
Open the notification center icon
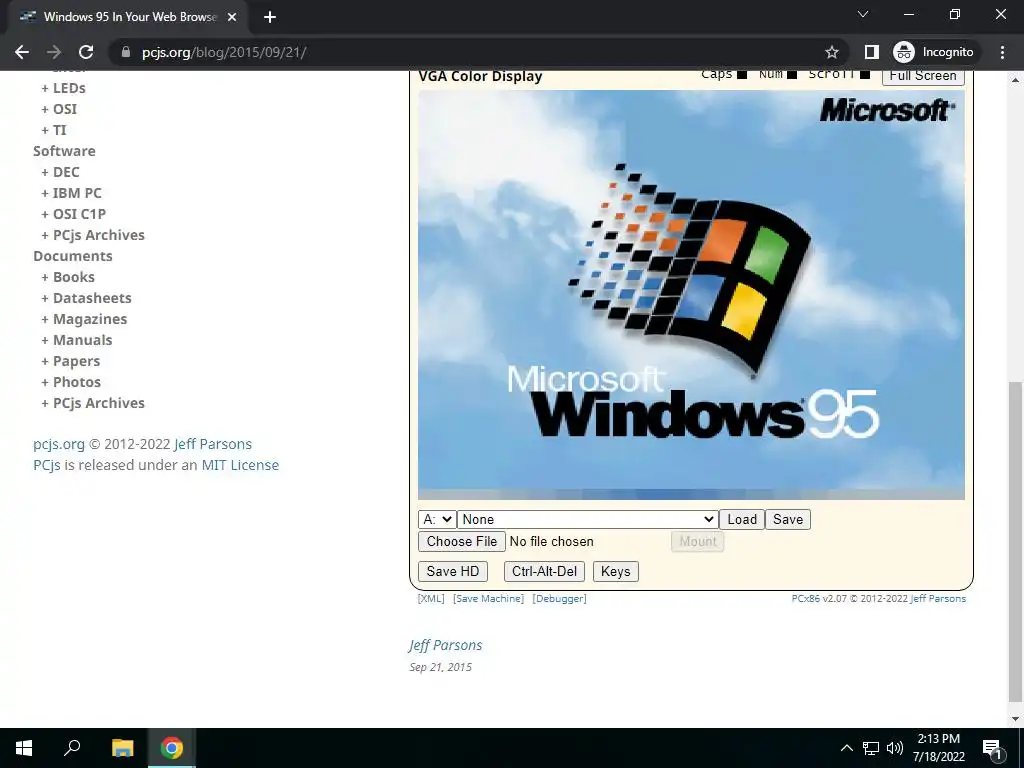pos(992,749)
